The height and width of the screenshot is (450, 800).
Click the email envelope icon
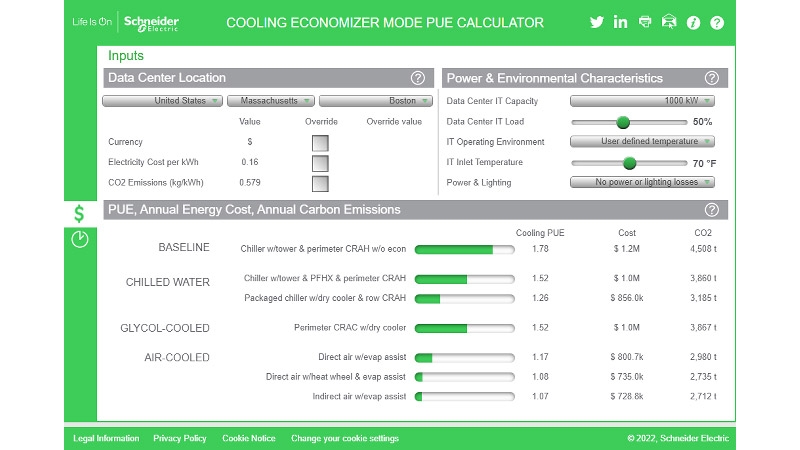click(669, 22)
